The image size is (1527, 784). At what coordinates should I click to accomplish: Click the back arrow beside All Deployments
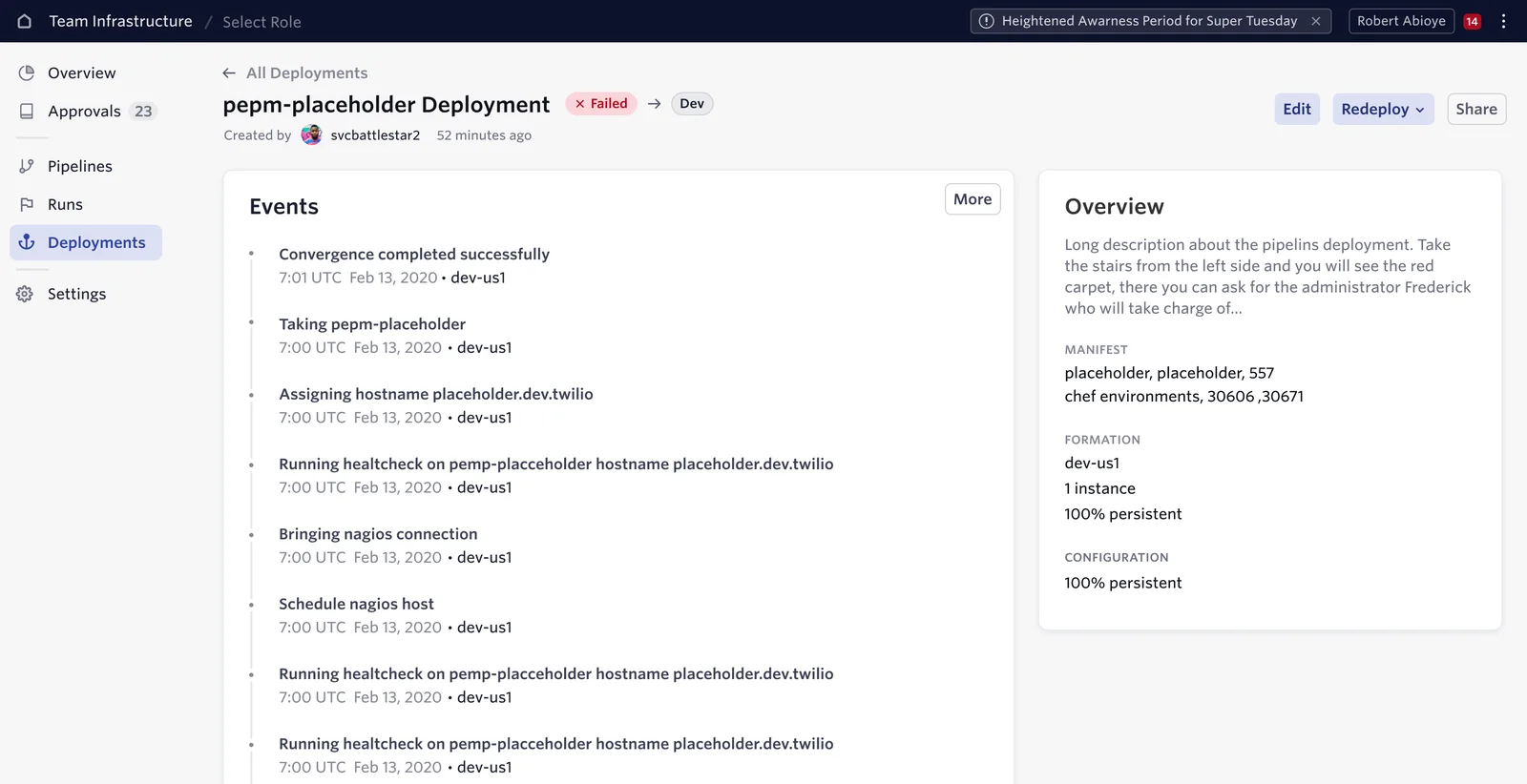pyautogui.click(x=229, y=72)
